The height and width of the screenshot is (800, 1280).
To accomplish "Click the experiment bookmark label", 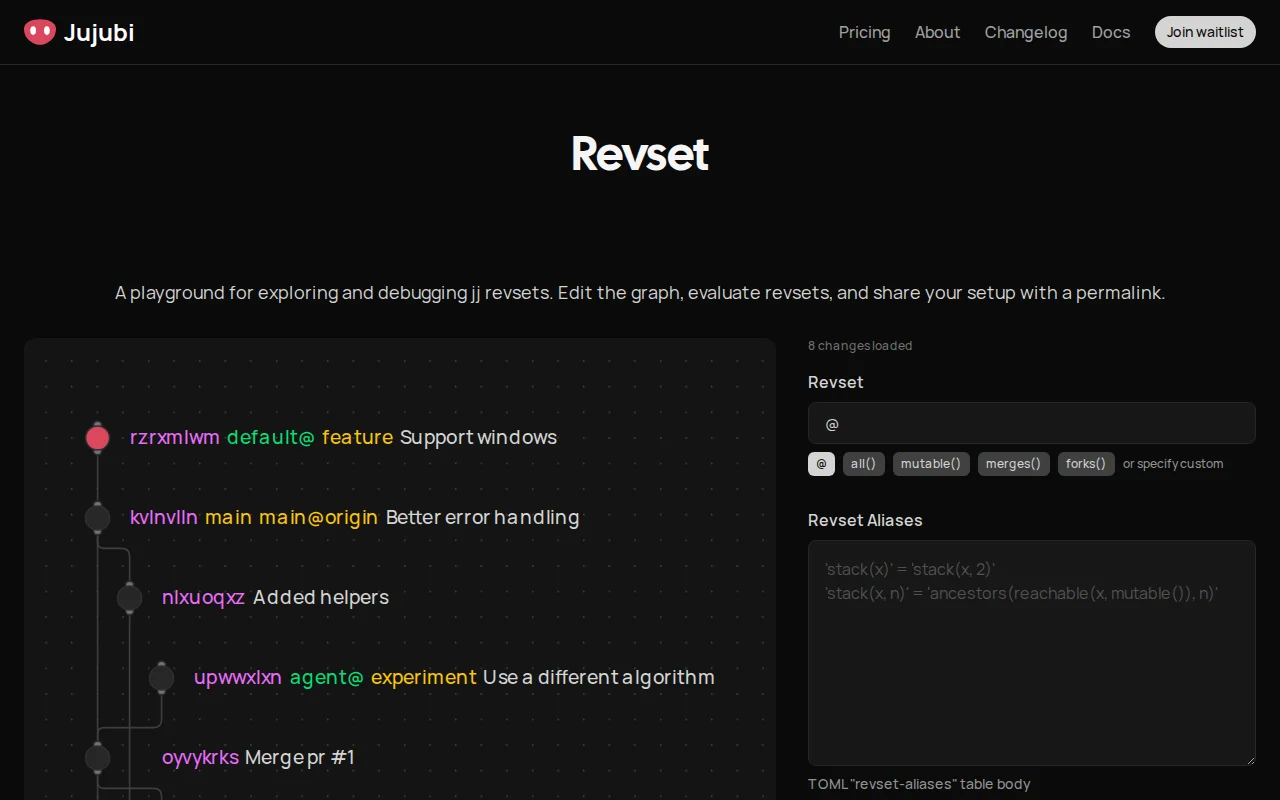I will [424, 677].
